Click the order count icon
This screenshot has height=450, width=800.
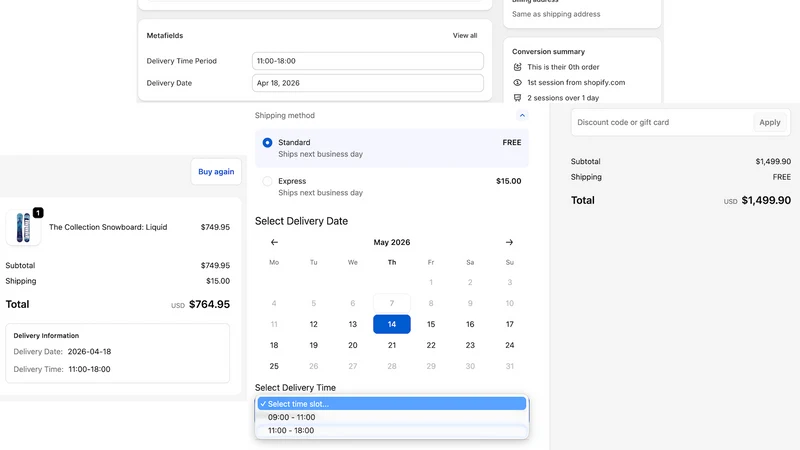(x=517, y=67)
